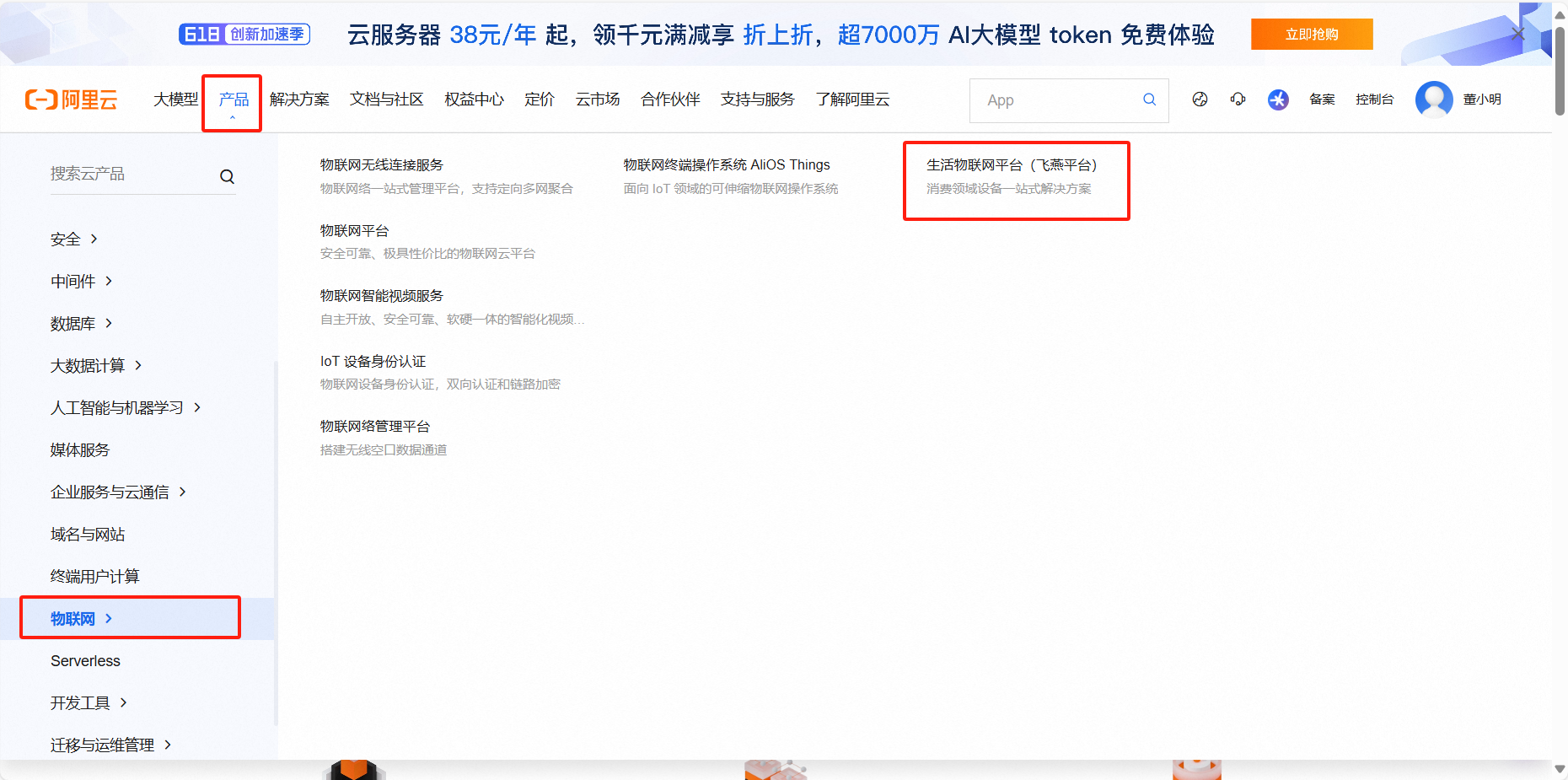1568x780 pixels.
Task: Open 物联网络管理平台 product
Action: tap(375, 427)
